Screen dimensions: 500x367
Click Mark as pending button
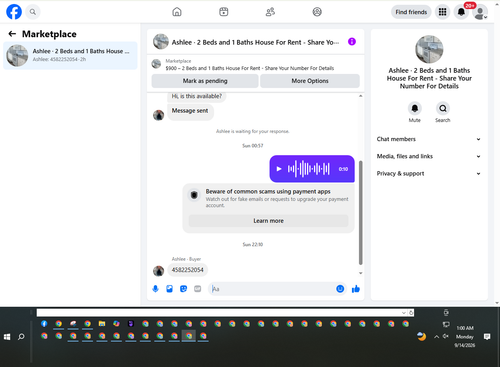click(x=205, y=81)
